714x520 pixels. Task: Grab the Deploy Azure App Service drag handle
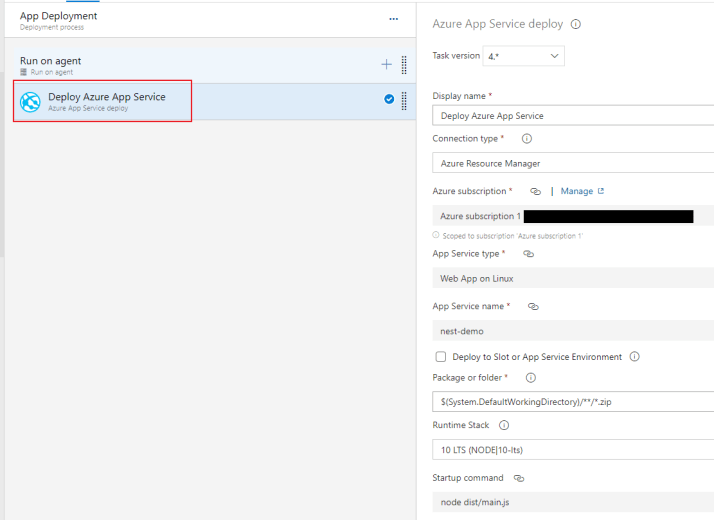click(x=404, y=101)
